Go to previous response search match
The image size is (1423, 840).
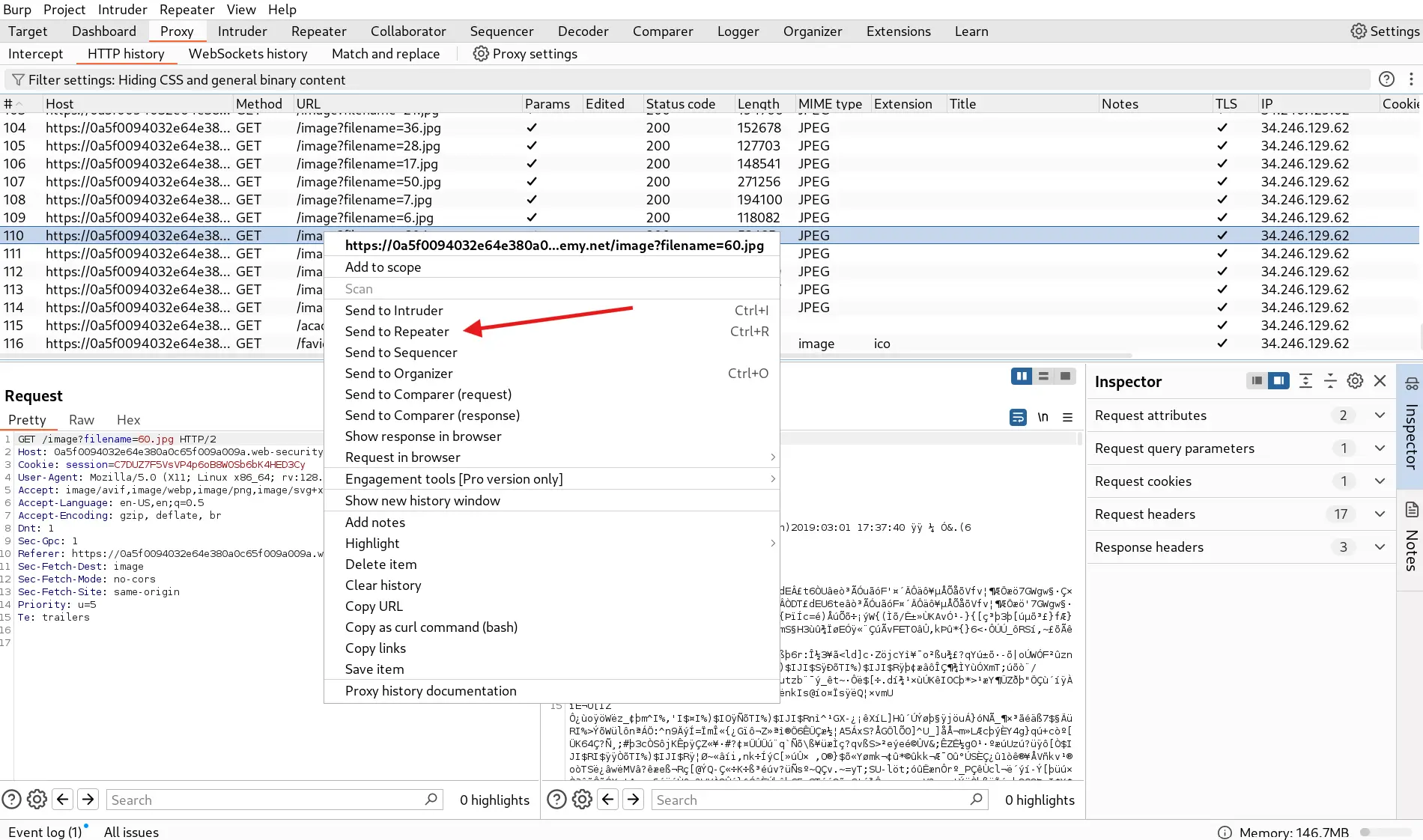608,800
